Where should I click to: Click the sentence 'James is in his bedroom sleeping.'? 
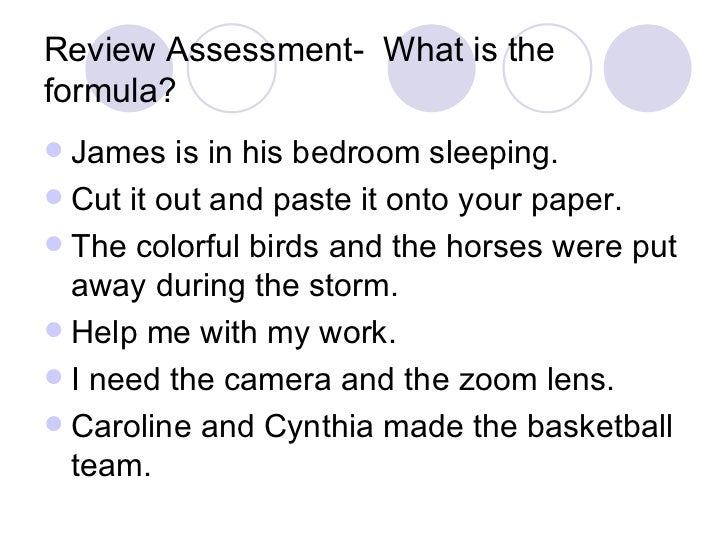tap(314, 153)
